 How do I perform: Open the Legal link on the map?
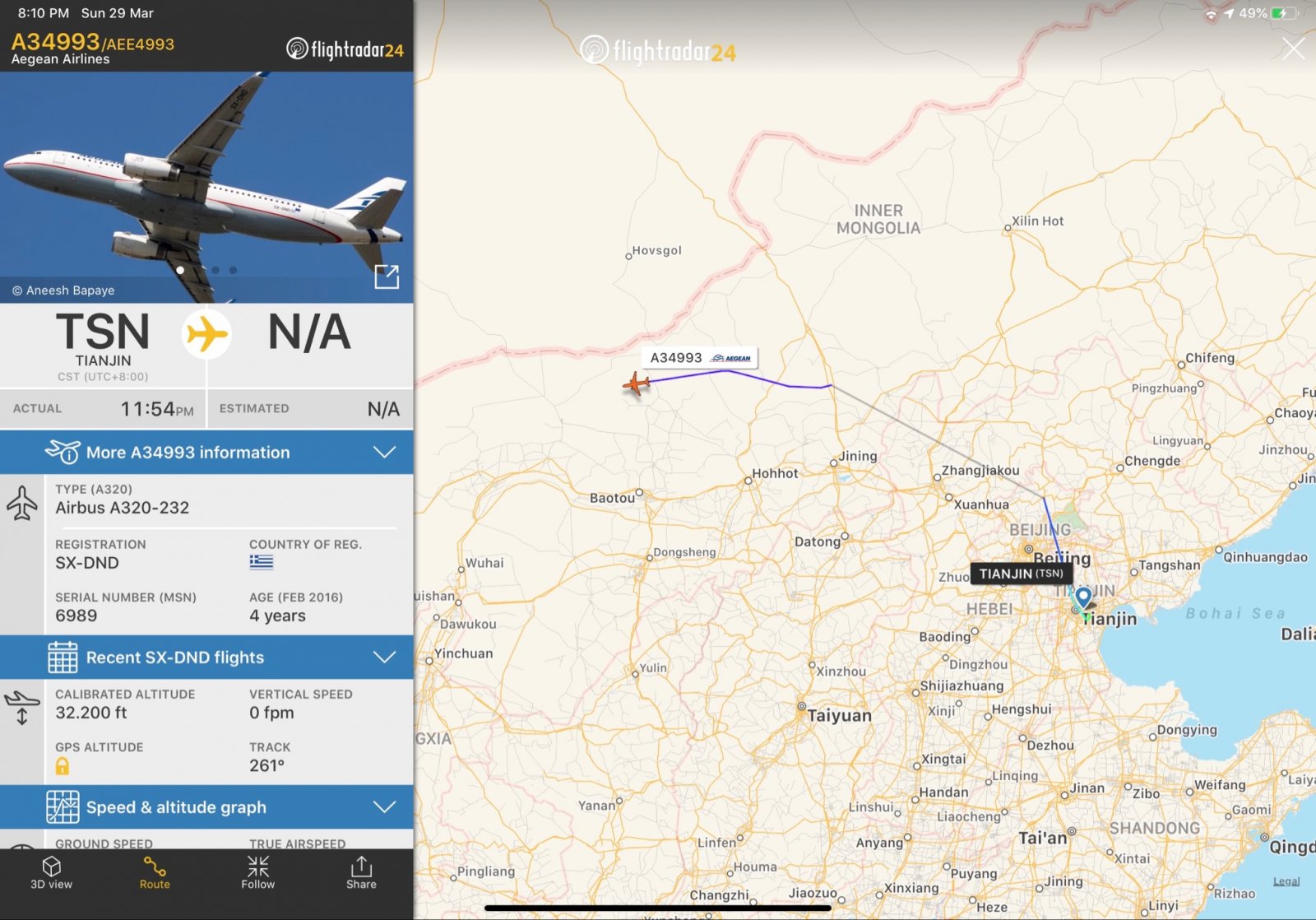[x=1286, y=881]
